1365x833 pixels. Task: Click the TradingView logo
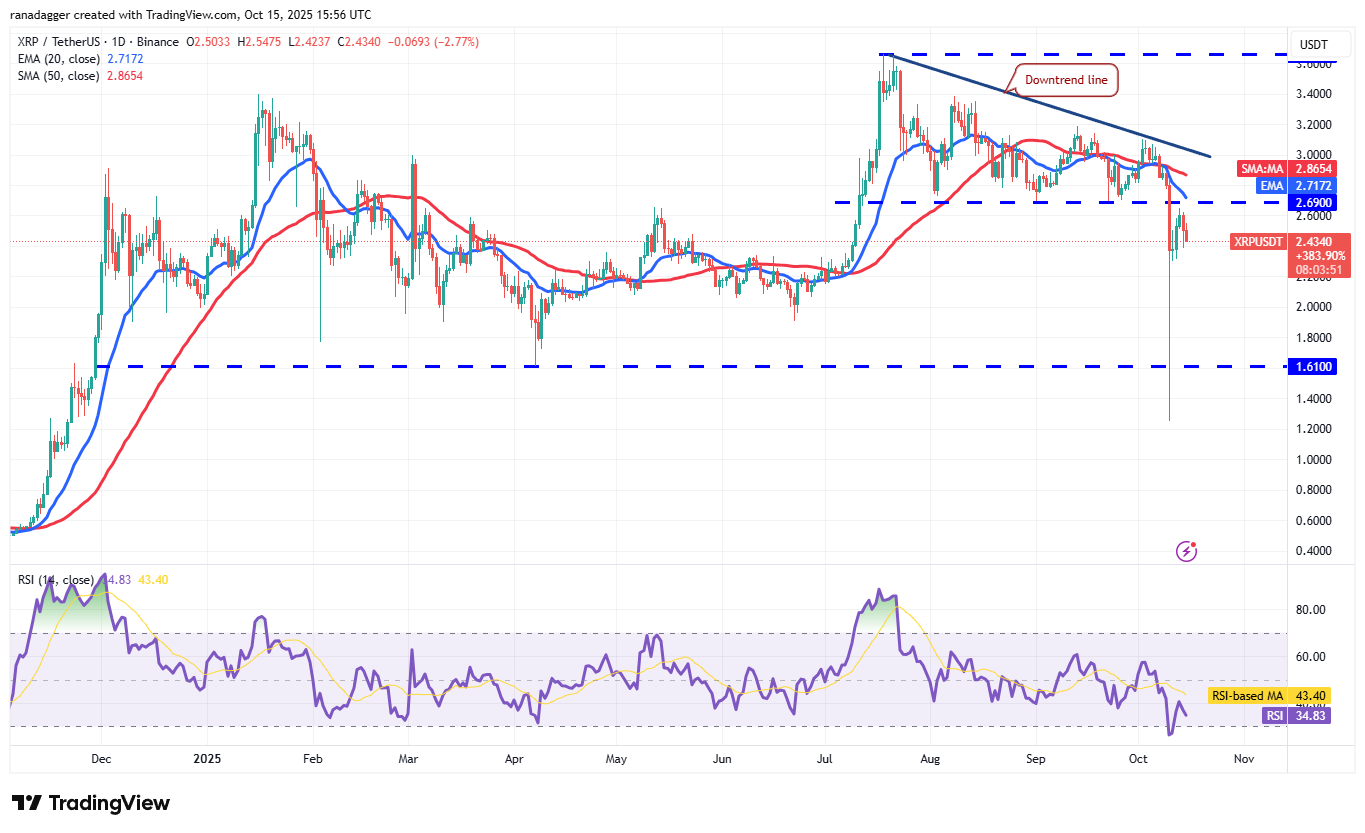click(90, 802)
